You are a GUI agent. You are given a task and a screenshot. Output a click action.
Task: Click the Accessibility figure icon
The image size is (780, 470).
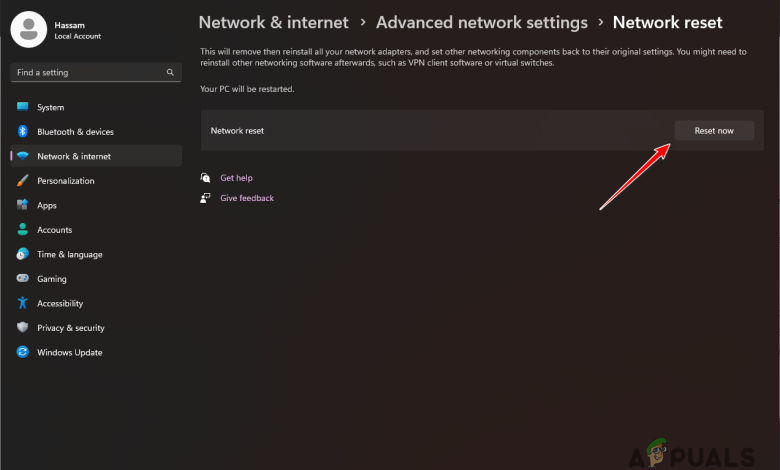[22, 303]
